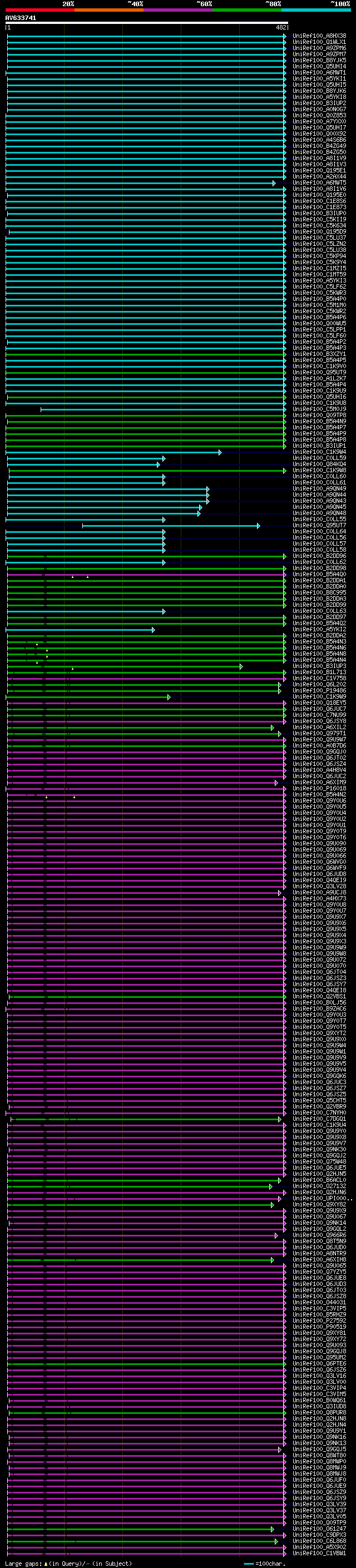Image resolution: width=356 pixels, height=1568 pixels.
Task: Click the green ~80% identity legend segment
Action: click(x=247, y=10)
